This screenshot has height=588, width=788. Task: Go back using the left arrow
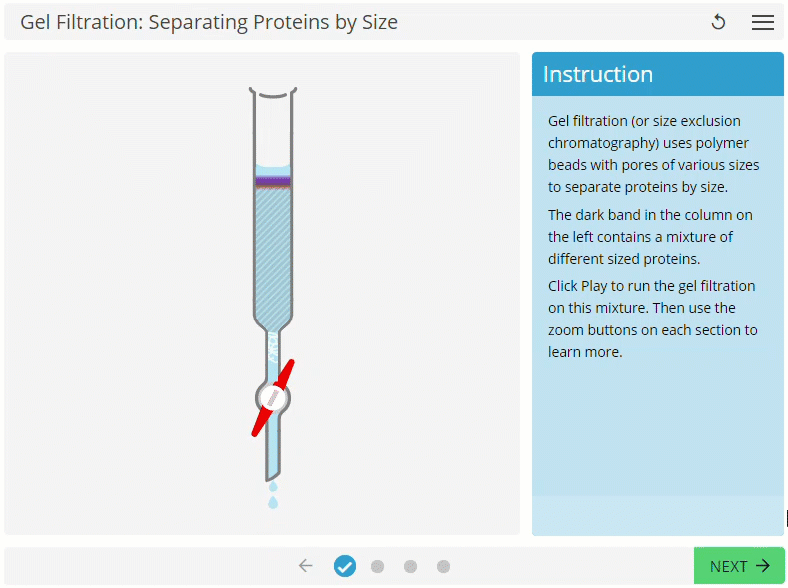[306, 566]
